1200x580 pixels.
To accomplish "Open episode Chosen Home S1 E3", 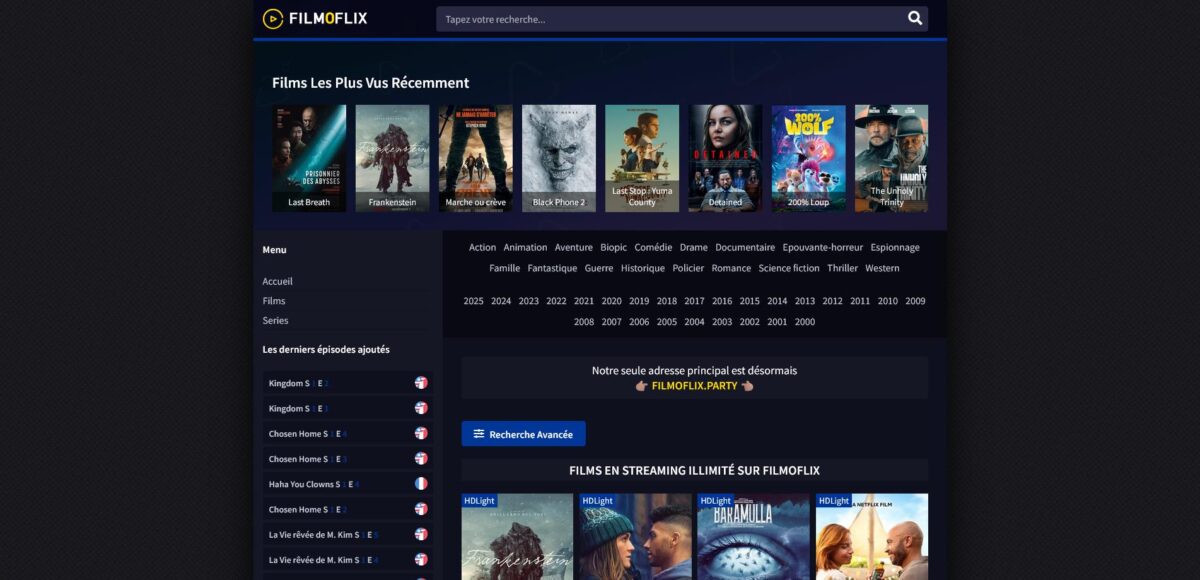I will pos(348,459).
